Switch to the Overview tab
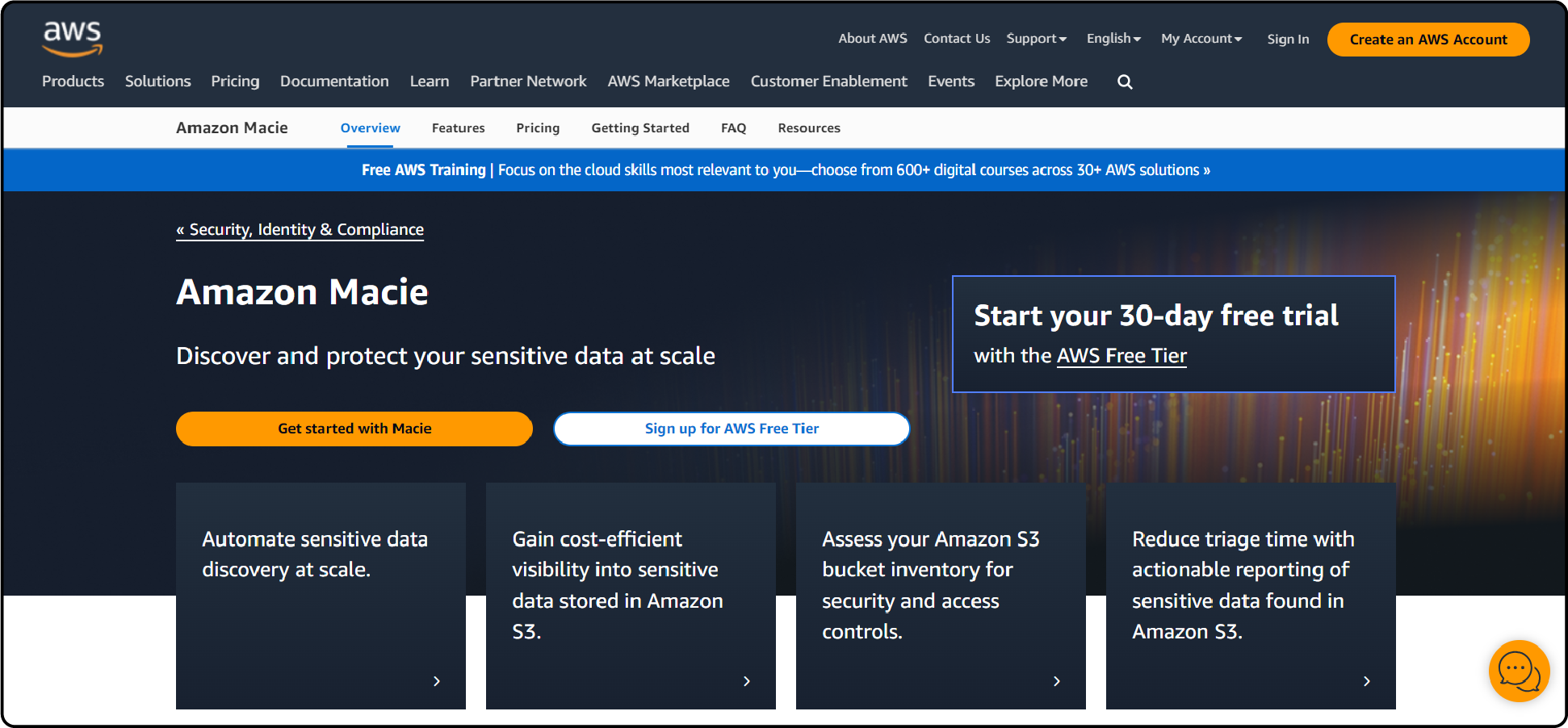Image resolution: width=1568 pixels, height=728 pixels. [x=370, y=128]
